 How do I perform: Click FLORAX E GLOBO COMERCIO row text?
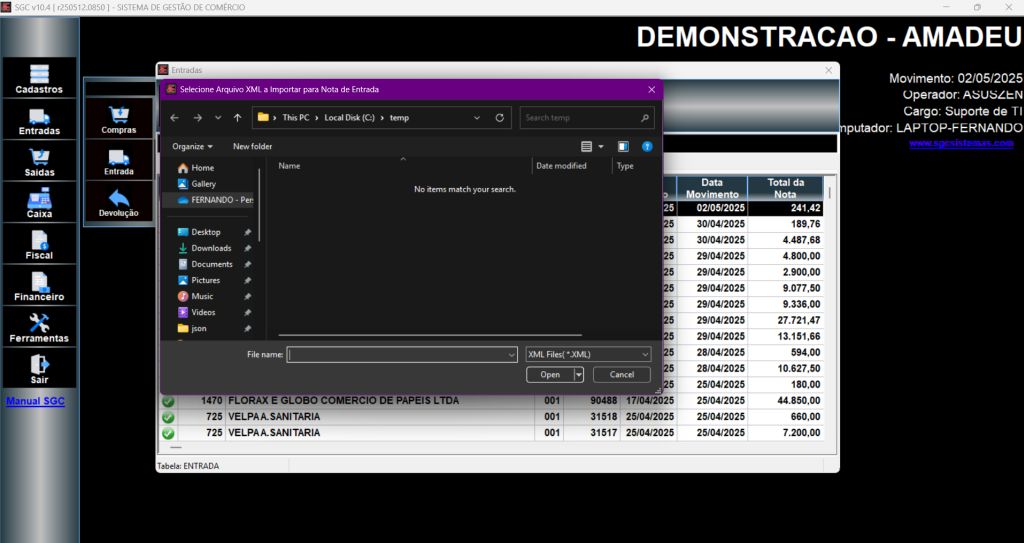344,401
